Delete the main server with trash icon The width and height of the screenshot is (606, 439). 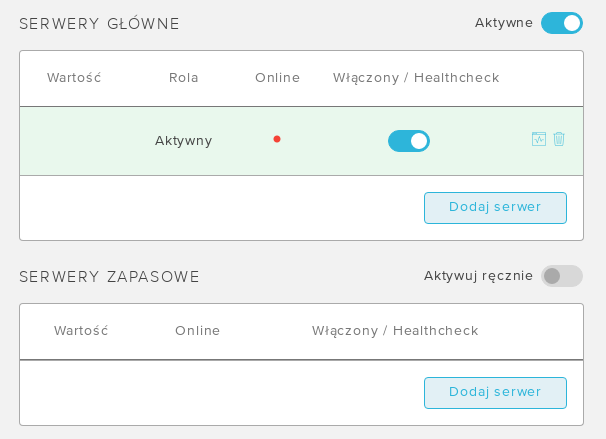tap(559, 139)
